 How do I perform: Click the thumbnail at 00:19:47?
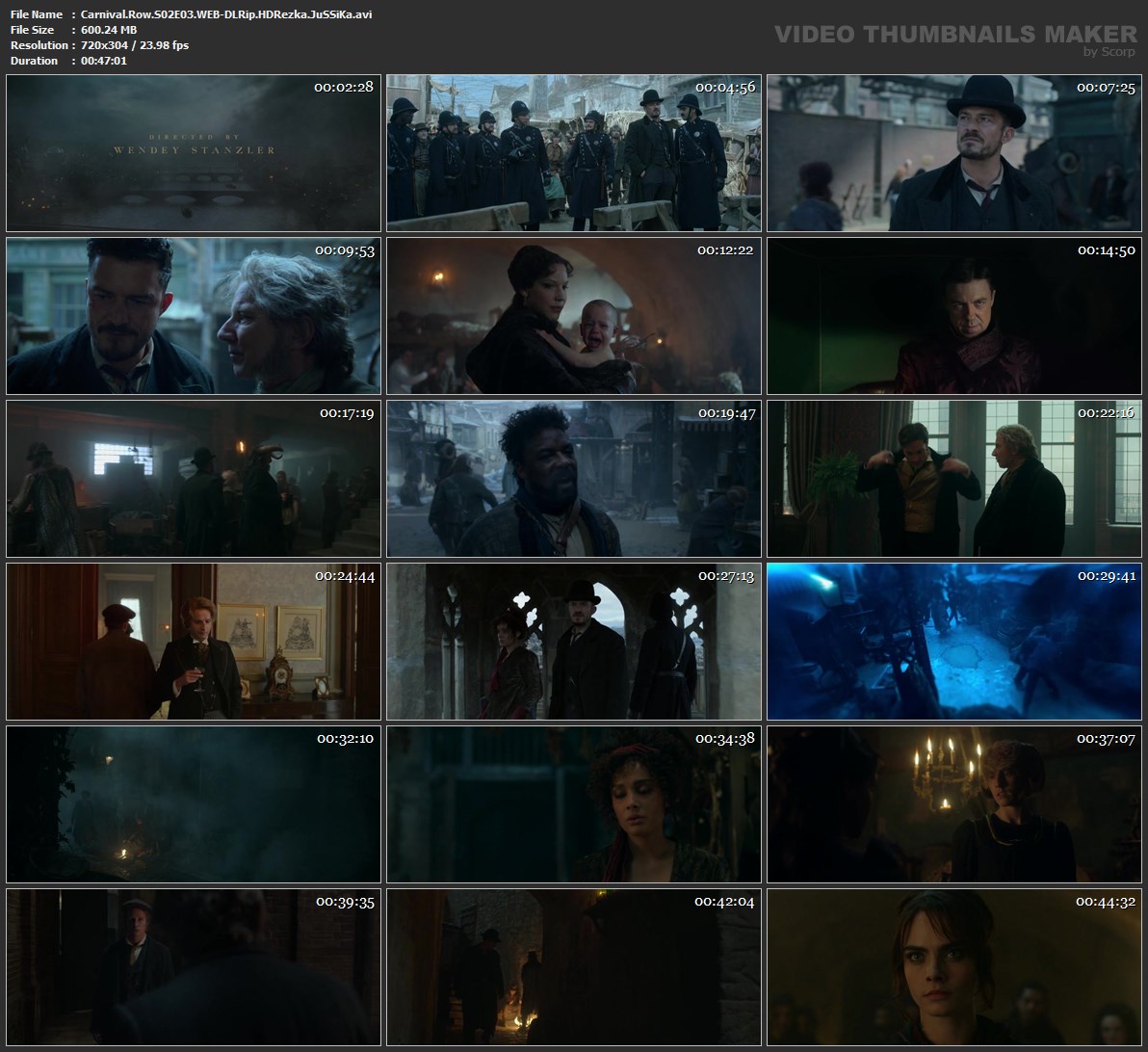574,479
